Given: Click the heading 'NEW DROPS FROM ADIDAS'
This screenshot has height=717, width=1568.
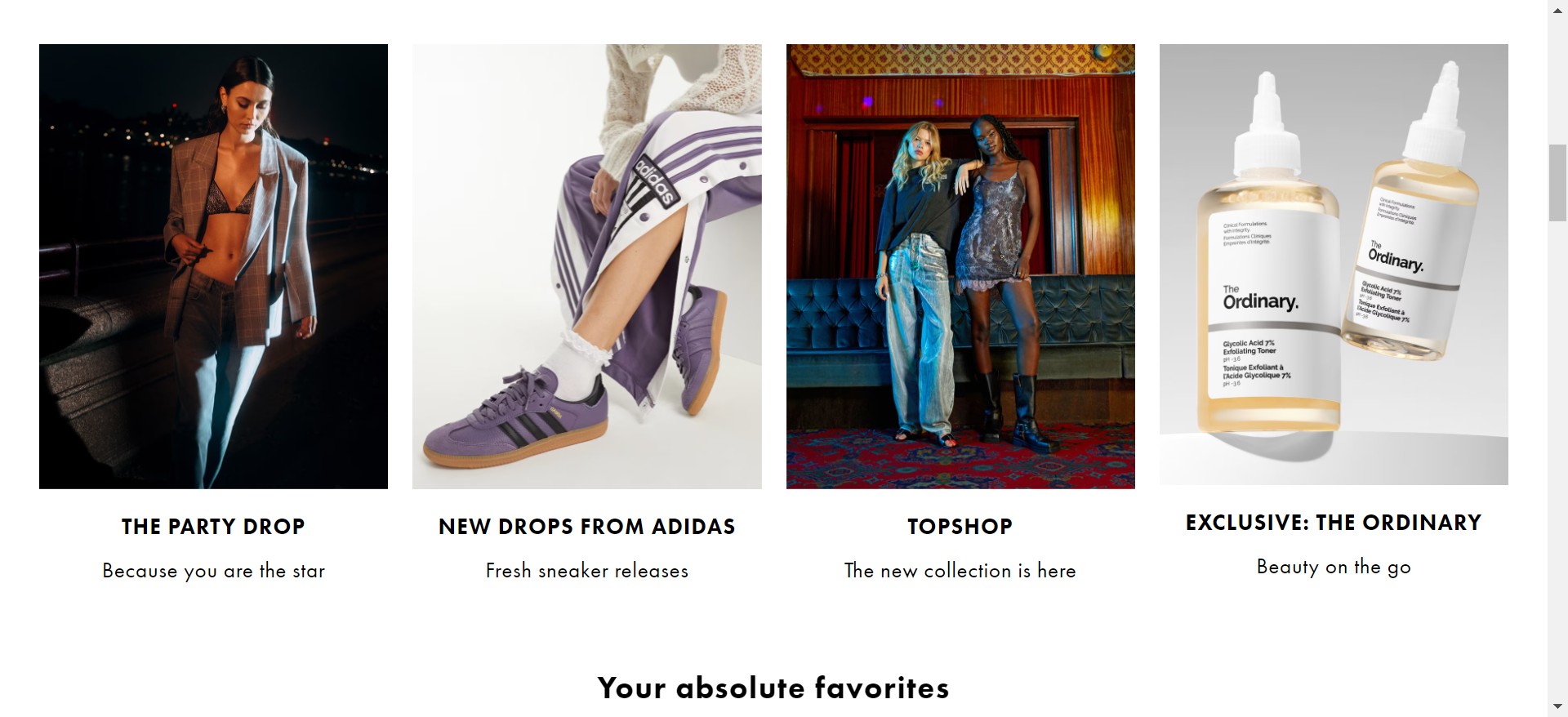Looking at the screenshot, I should 586,527.
